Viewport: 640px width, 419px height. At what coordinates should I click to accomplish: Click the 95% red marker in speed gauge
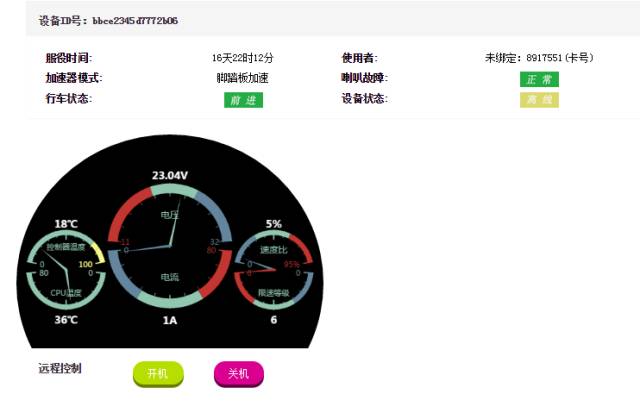point(292,264)
